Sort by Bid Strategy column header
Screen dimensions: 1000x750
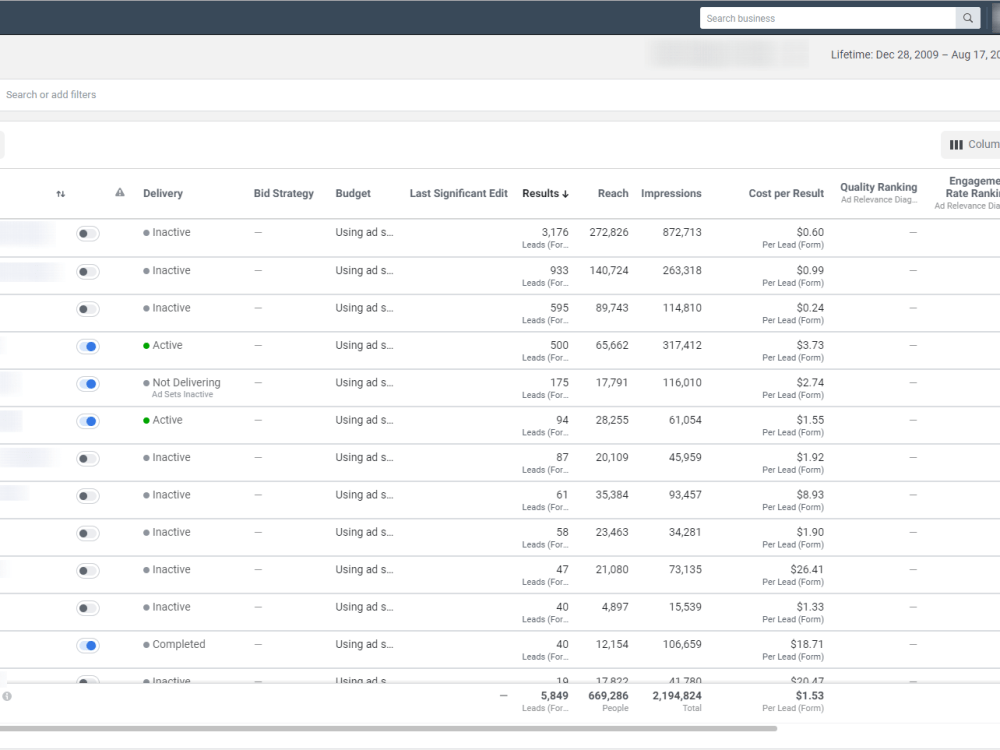[x=284, y=193]
